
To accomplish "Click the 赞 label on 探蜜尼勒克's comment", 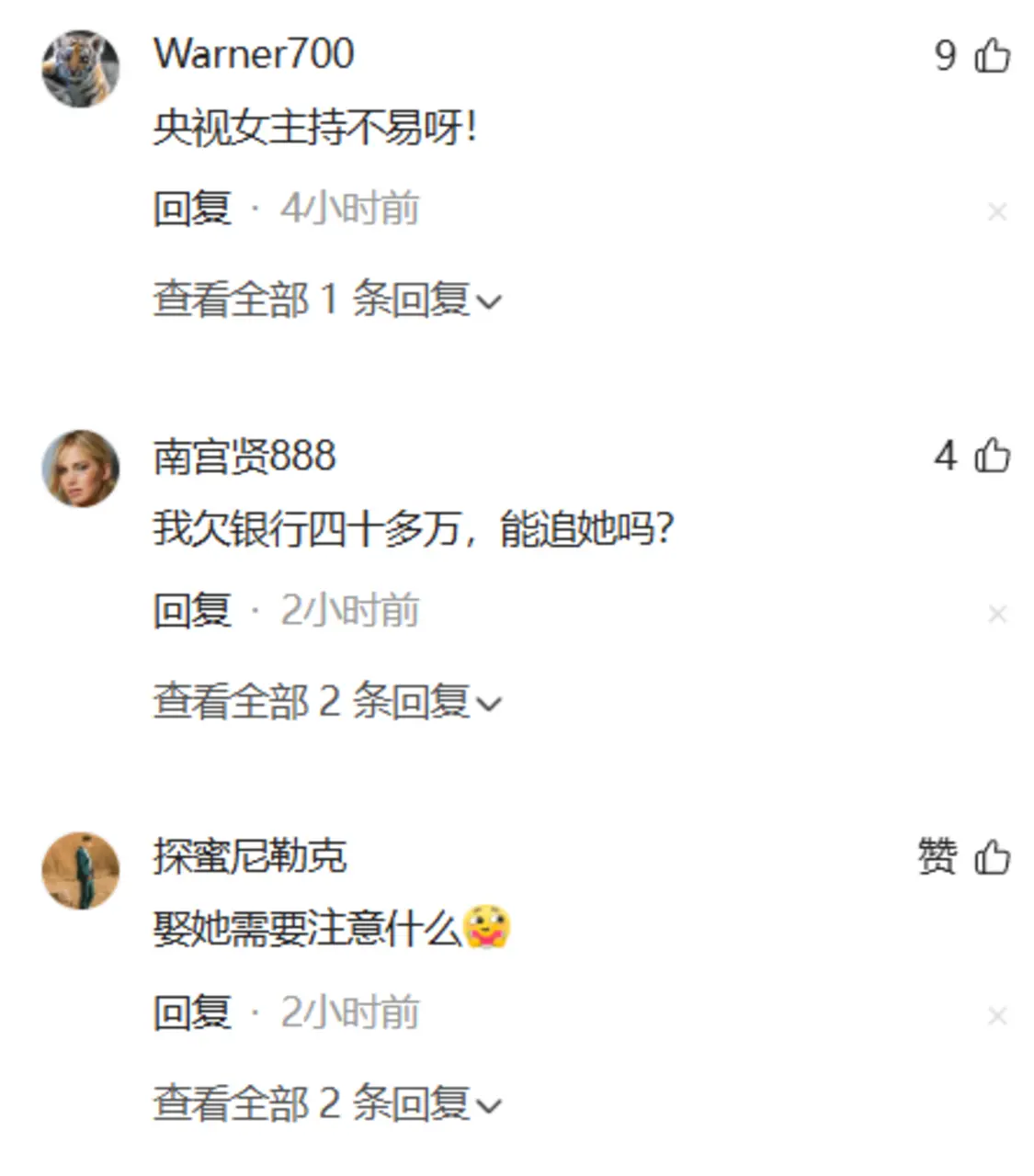I will tap(937, 856).
